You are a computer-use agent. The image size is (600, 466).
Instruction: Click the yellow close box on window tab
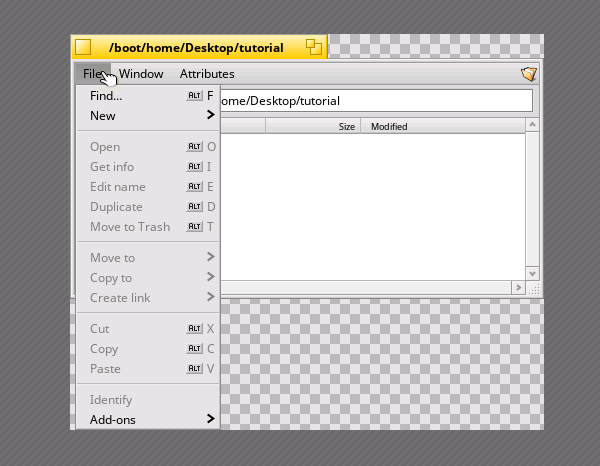83,47
